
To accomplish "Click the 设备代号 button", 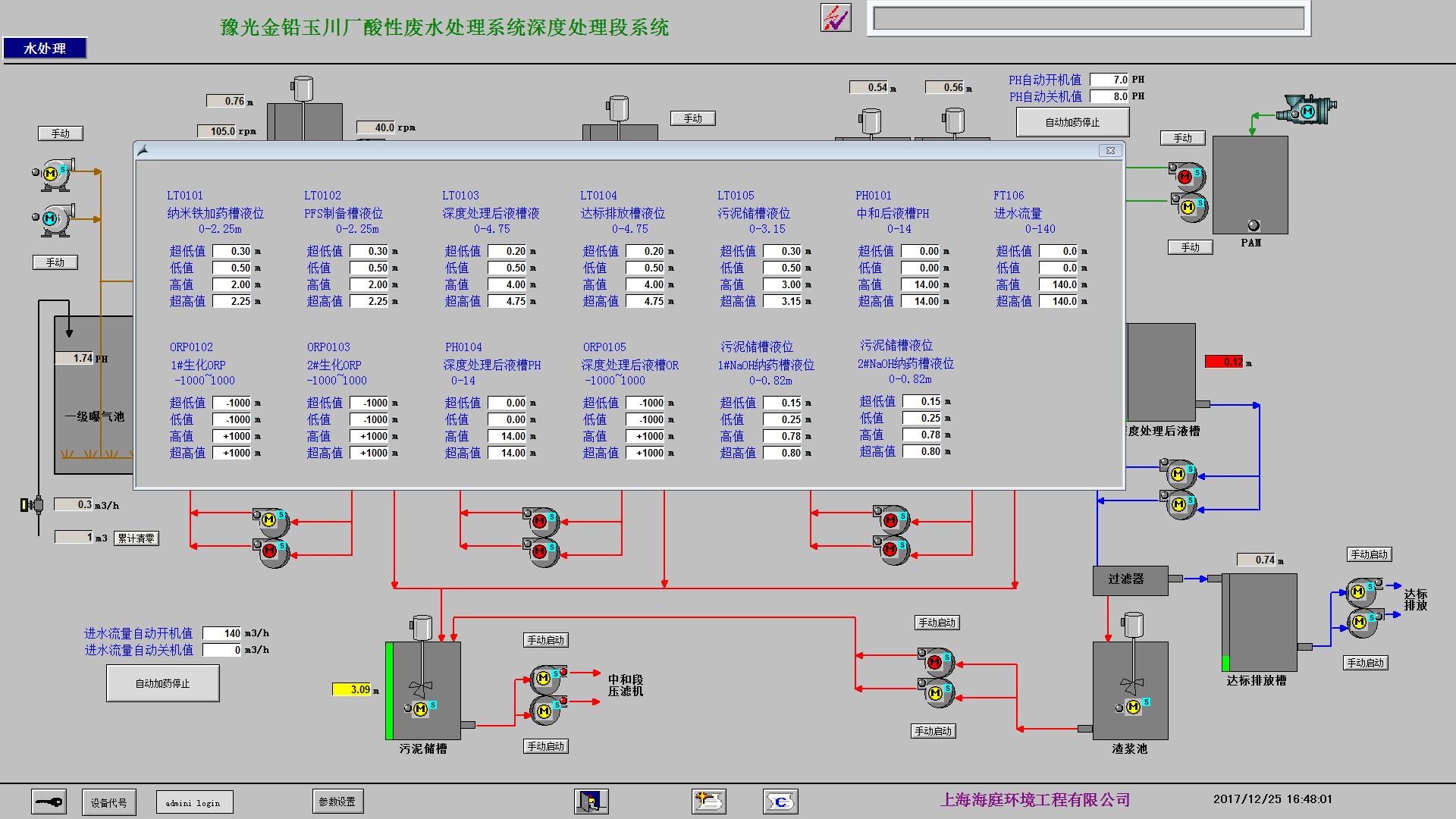I will pos(108,802).
